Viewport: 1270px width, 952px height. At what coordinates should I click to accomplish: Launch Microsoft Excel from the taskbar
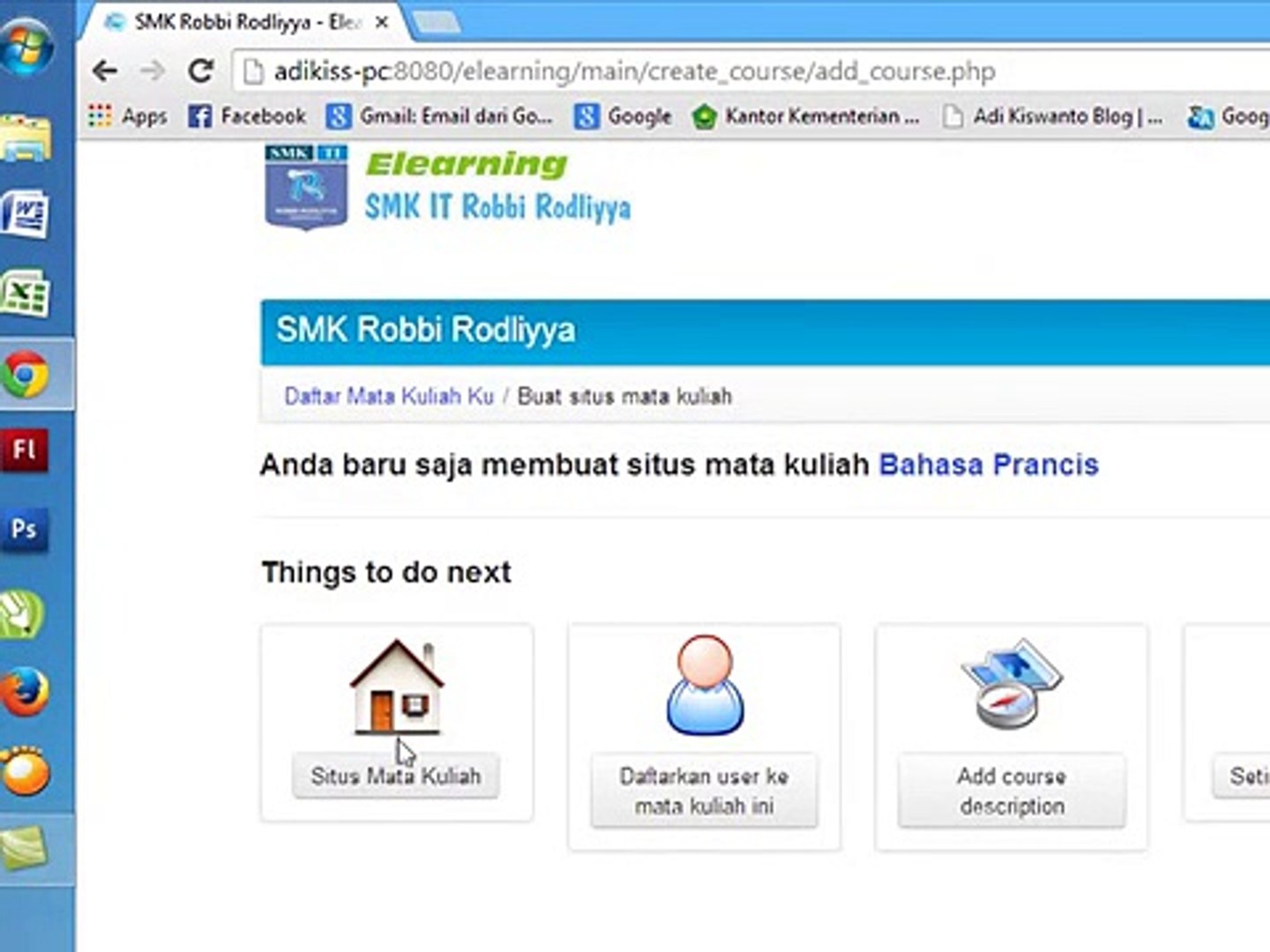click(26, 292)
